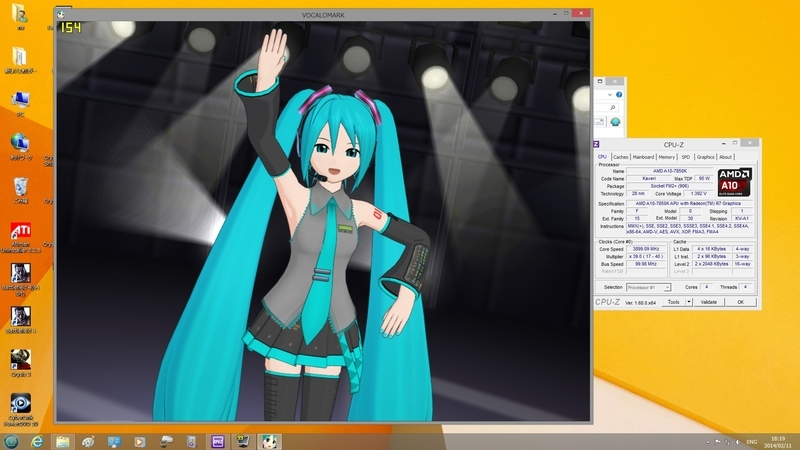The height and width of the screenshot is (450, 800).
Task: Click the processor Name field AMD A10-7850K
Action: pyautogui.click(x=670, y=171)
